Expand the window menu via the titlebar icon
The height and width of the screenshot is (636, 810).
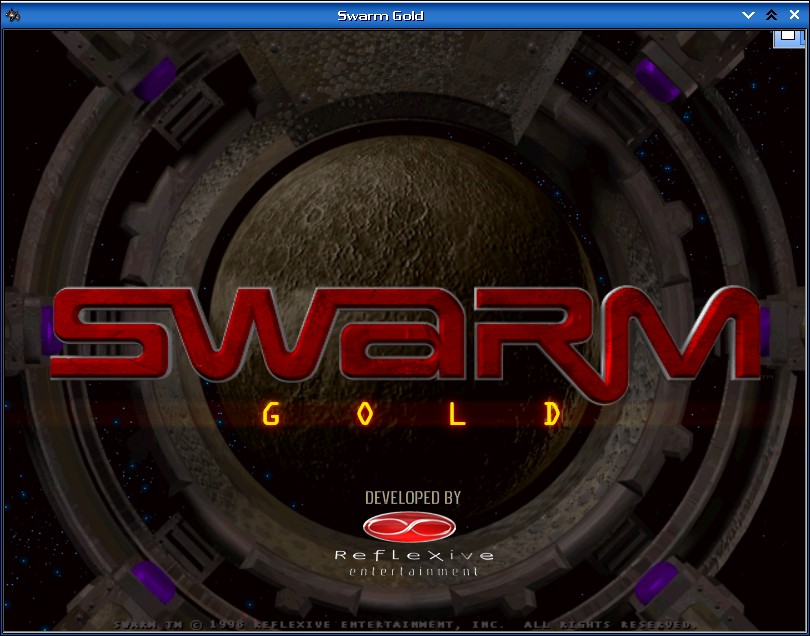(12, 15)
